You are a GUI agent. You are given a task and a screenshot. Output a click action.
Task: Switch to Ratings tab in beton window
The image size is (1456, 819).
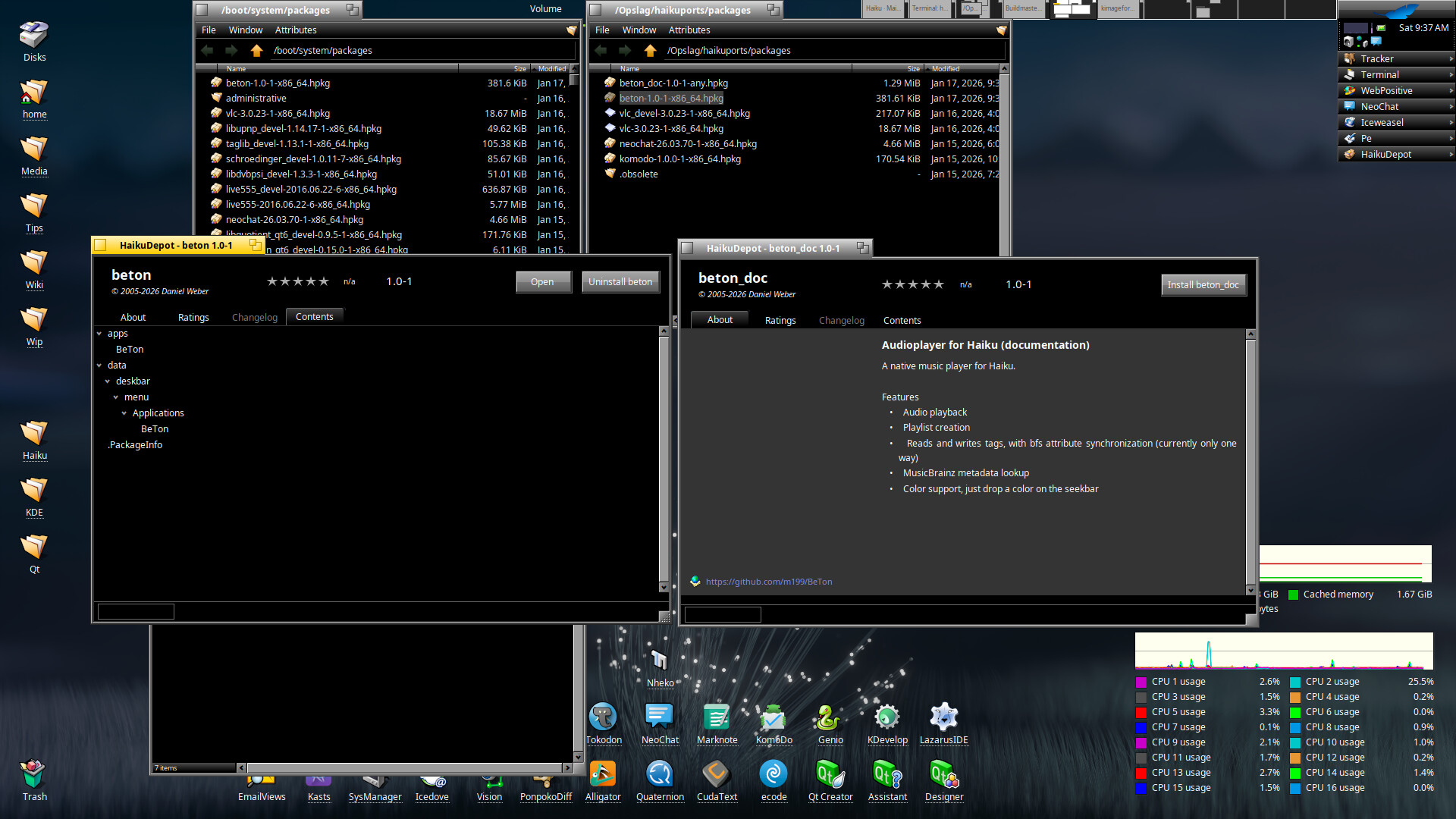pos(193,318)
